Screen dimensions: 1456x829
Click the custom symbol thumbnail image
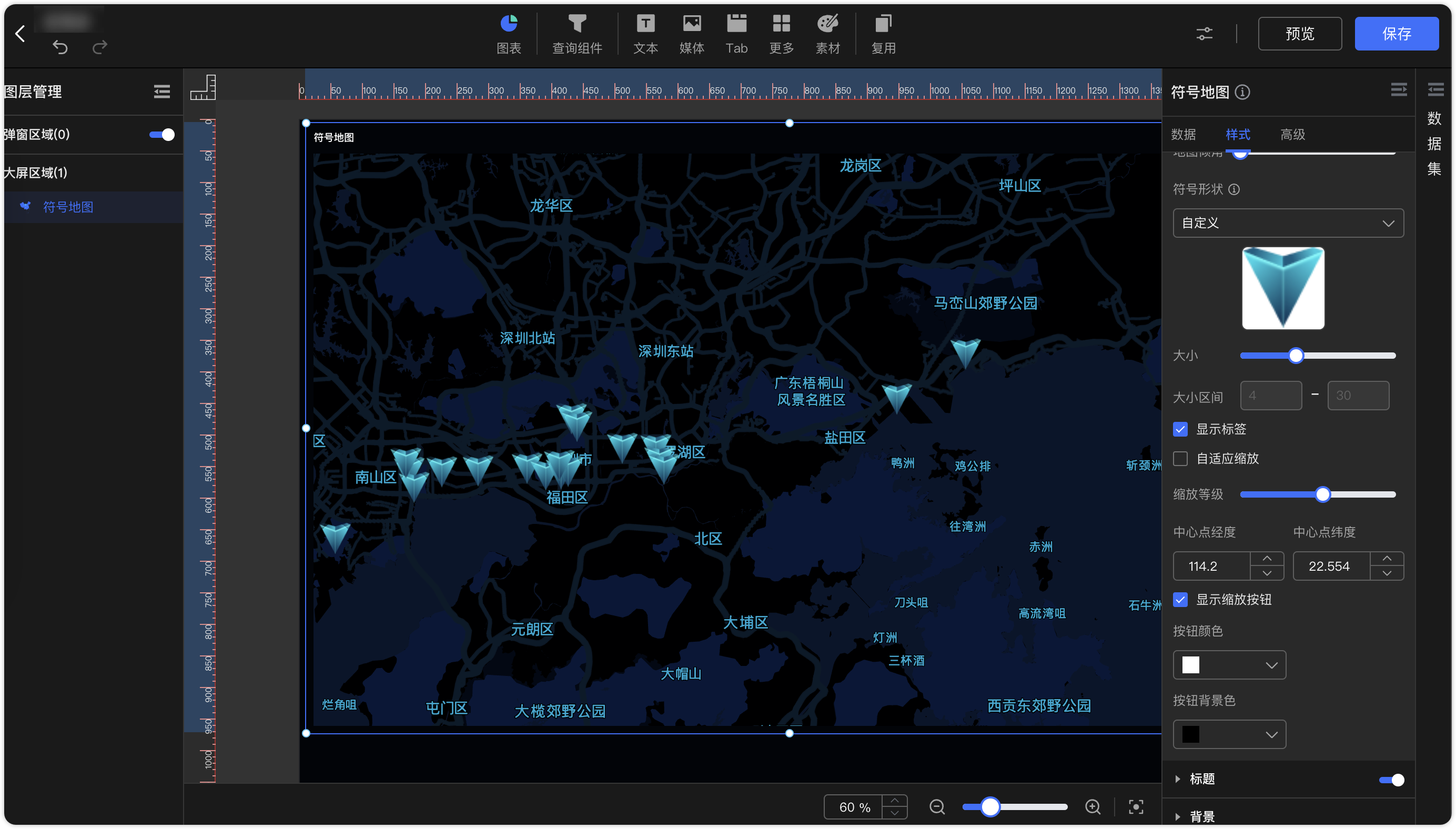[x=1283, y=288]
